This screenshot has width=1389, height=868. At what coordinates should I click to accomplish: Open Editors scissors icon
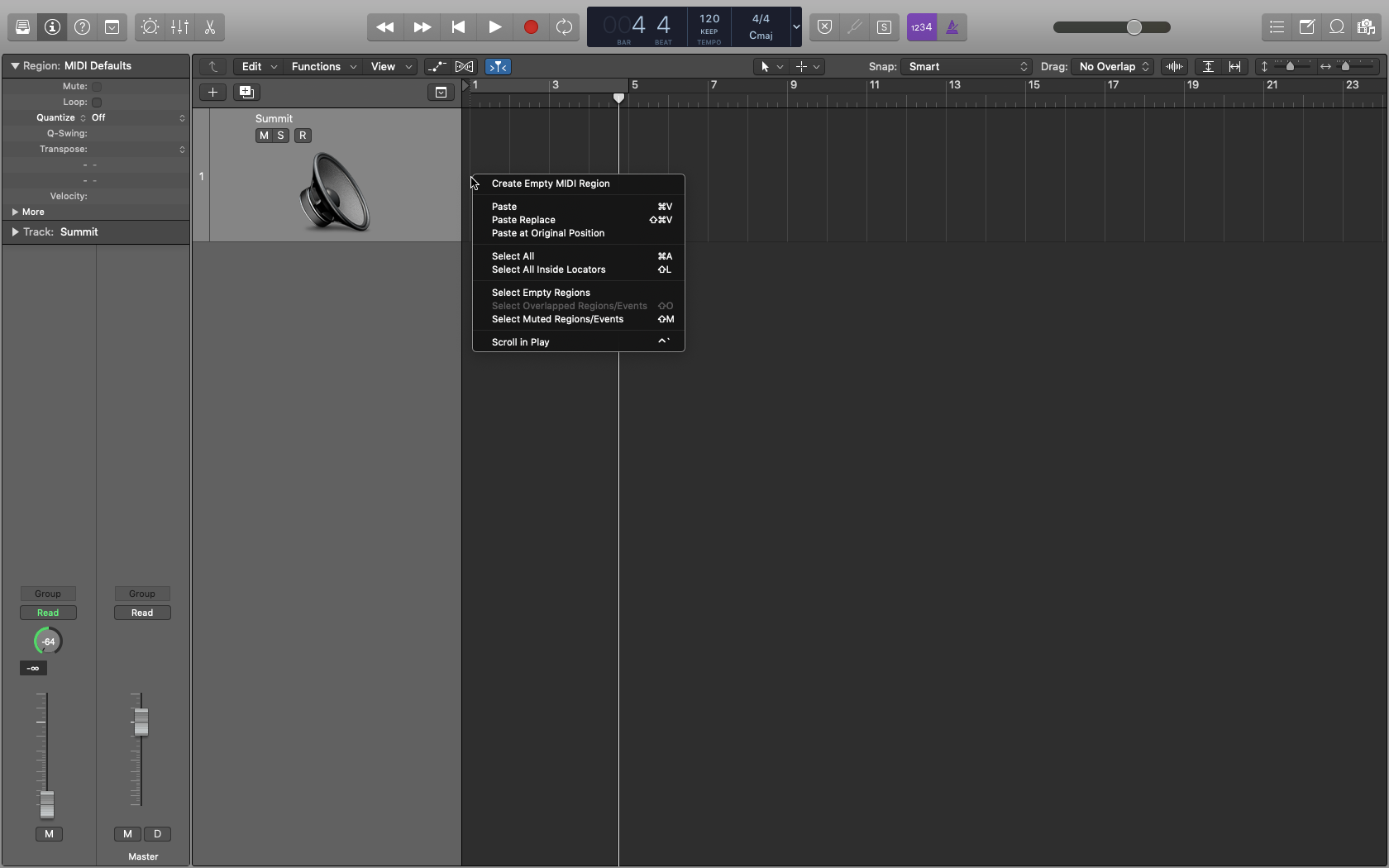(x=209, y=27)
